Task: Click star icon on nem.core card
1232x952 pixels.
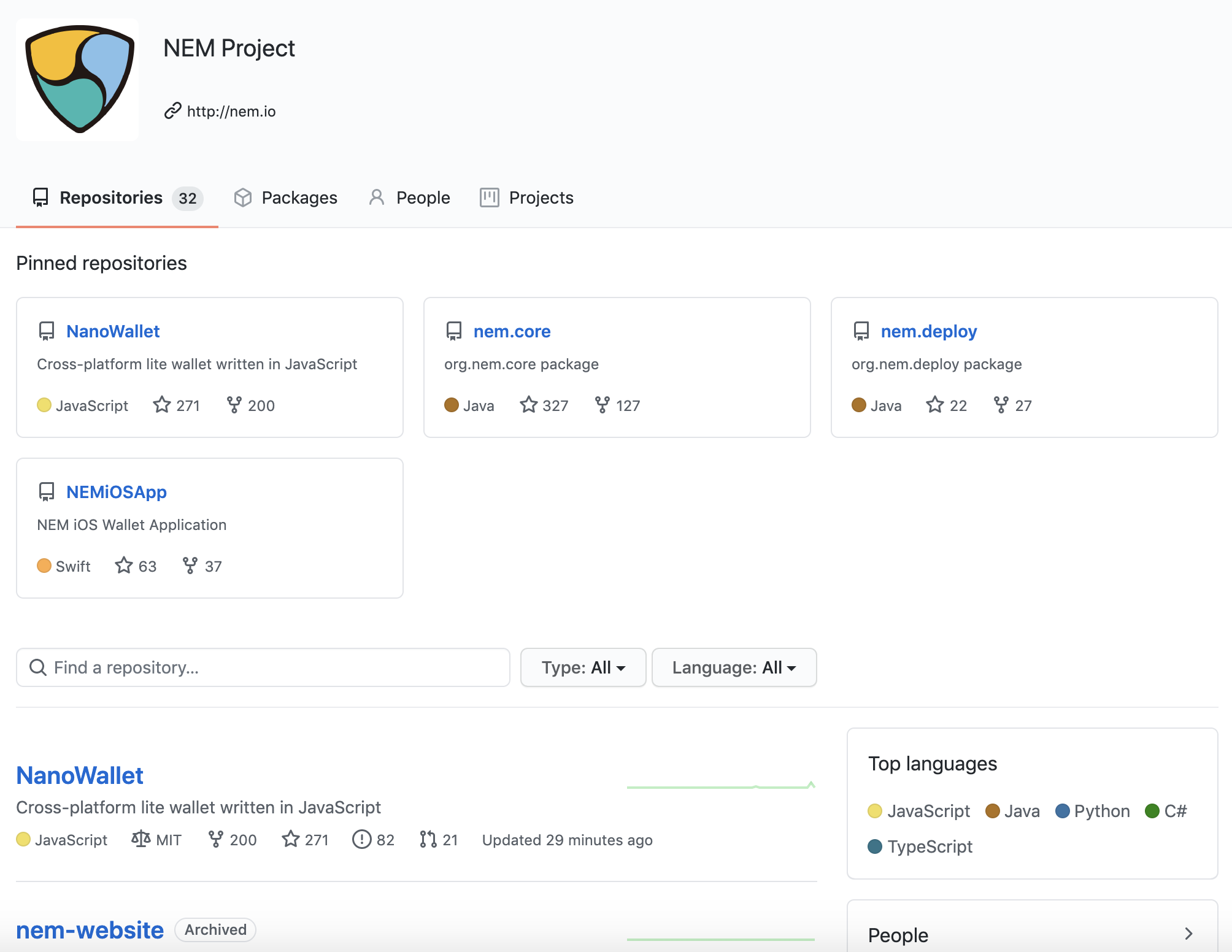Action: point(528,405)
